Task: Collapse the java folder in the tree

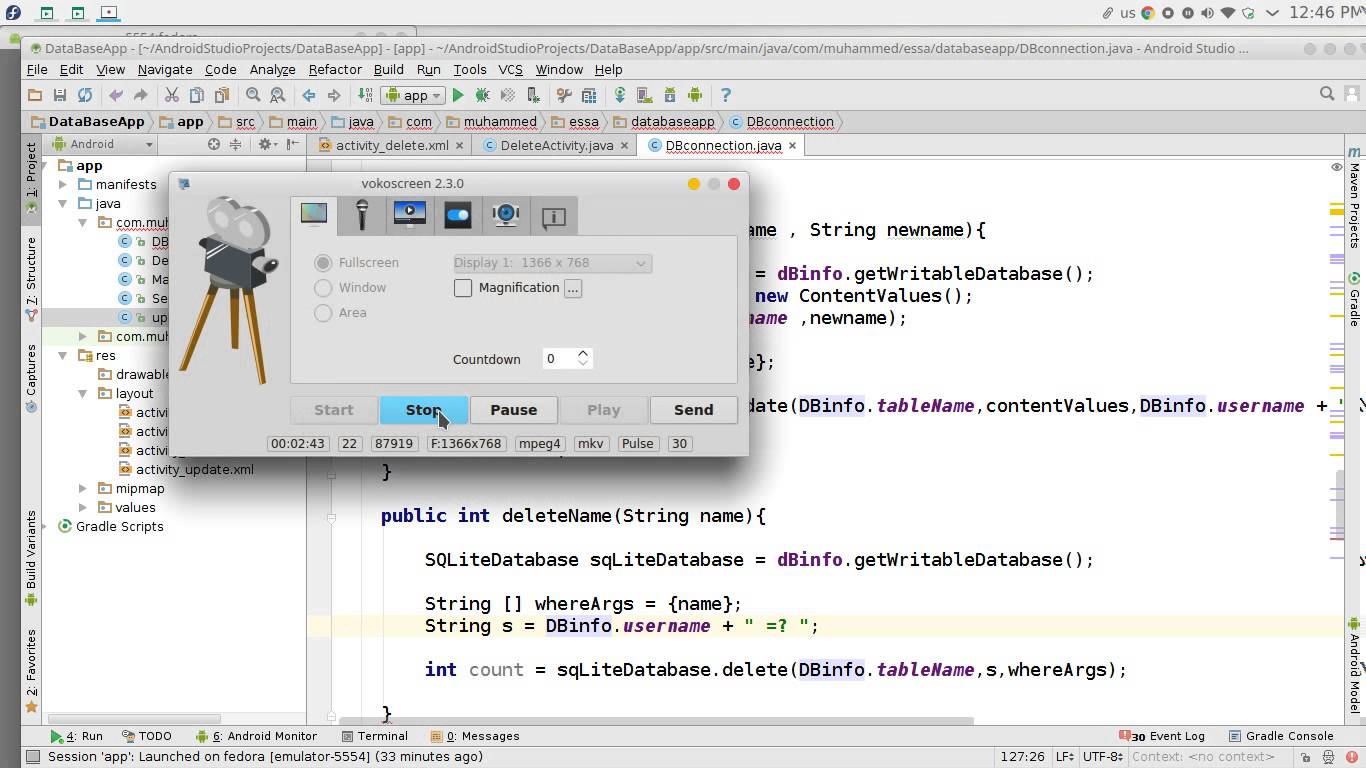Action: 63,204
